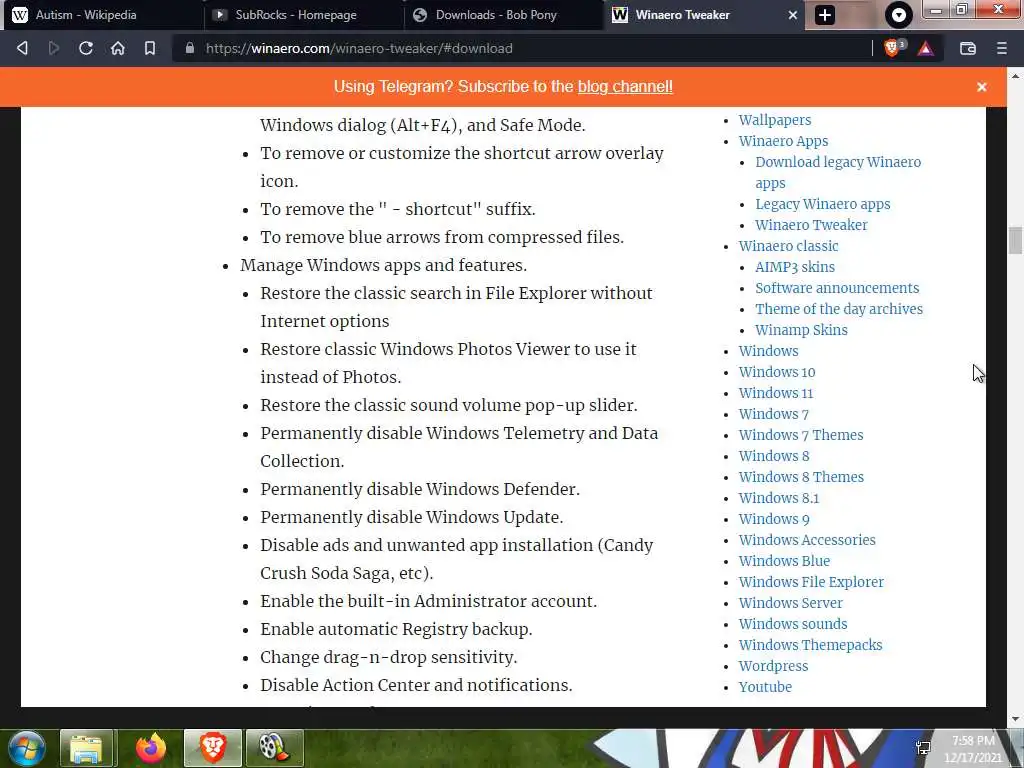Open the Winaero Tweaker sidebar link

(811, 225)
